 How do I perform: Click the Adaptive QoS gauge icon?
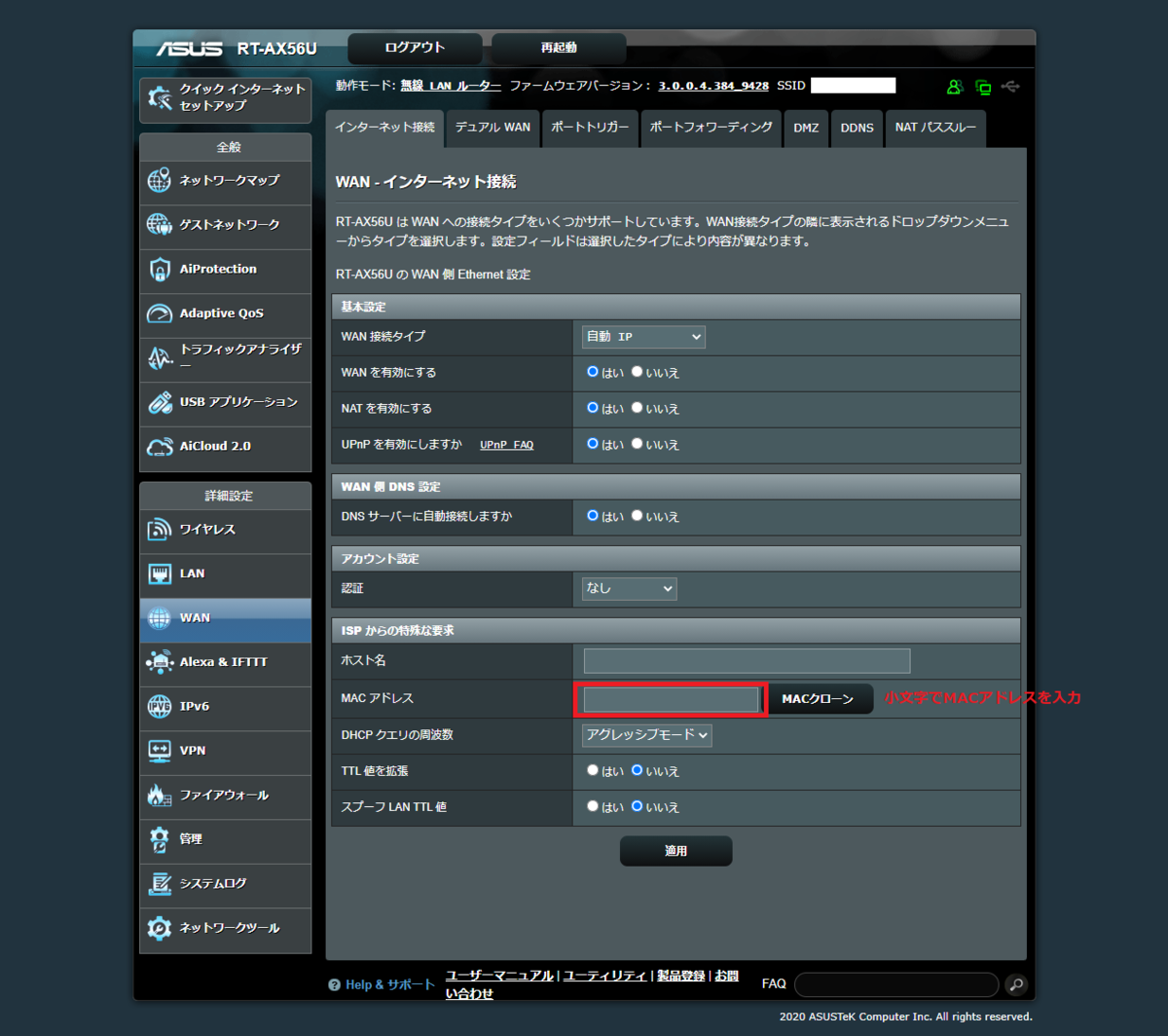tap(160, 314)
